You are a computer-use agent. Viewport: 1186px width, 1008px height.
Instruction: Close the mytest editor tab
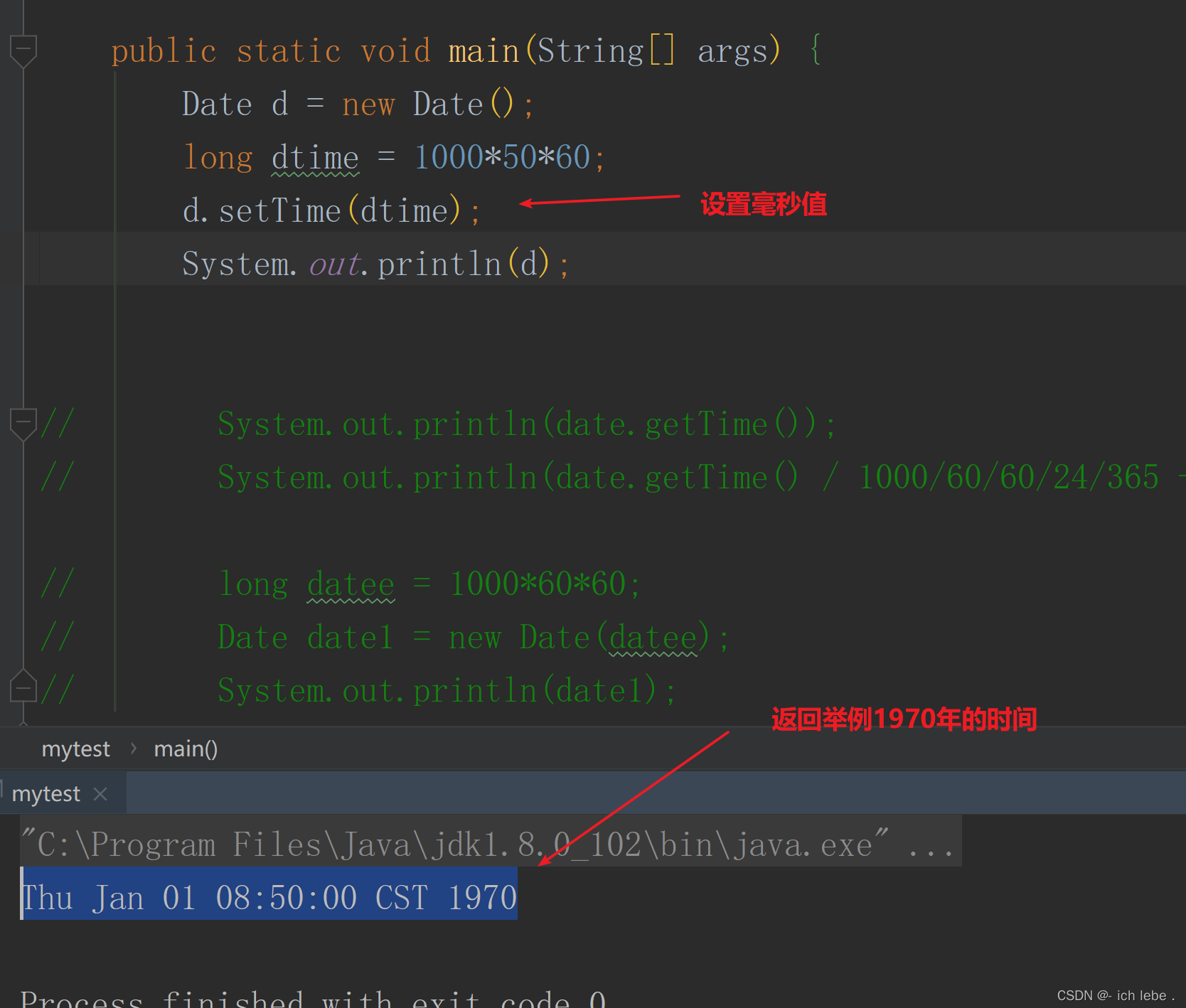point(100,793)
